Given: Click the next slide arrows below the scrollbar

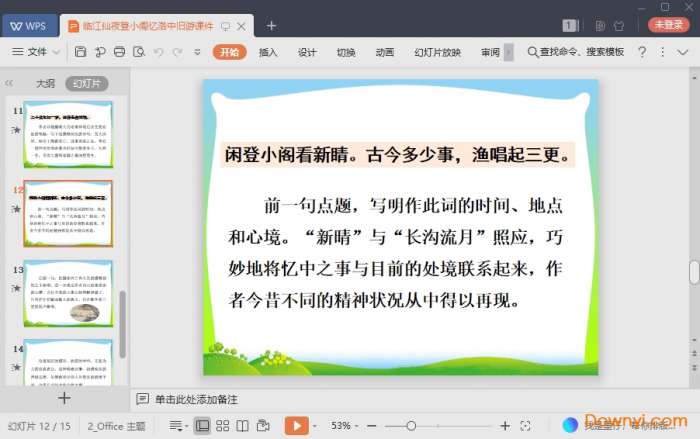Looking at the screenshot, I should tap(694, 368).
